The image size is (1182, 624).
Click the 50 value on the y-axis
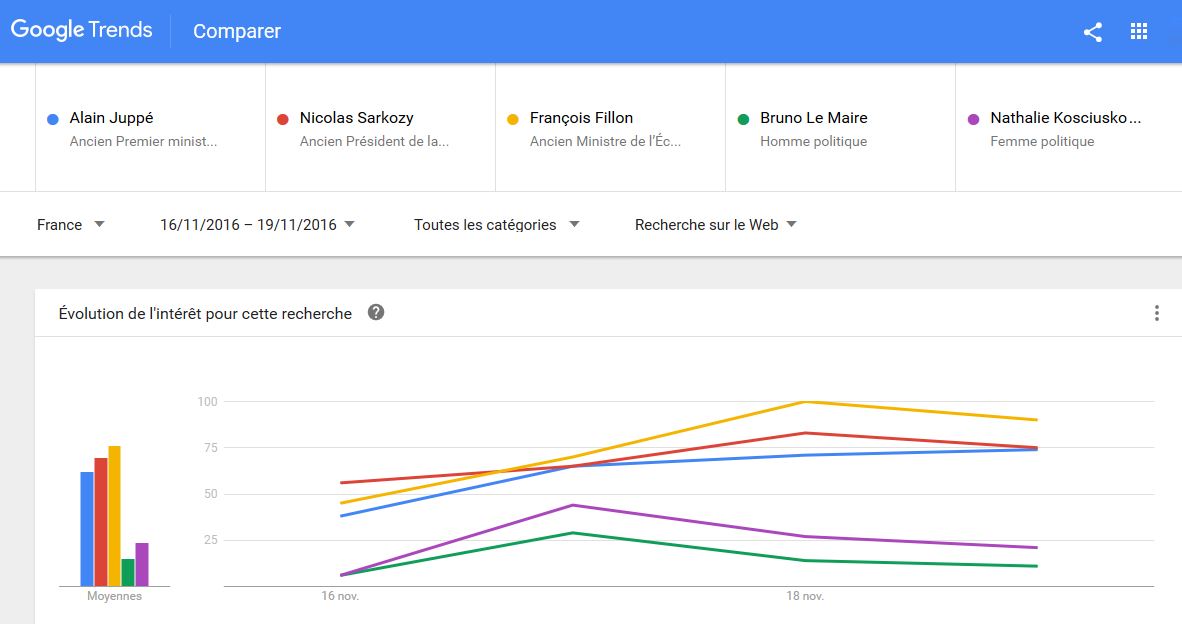210,494
